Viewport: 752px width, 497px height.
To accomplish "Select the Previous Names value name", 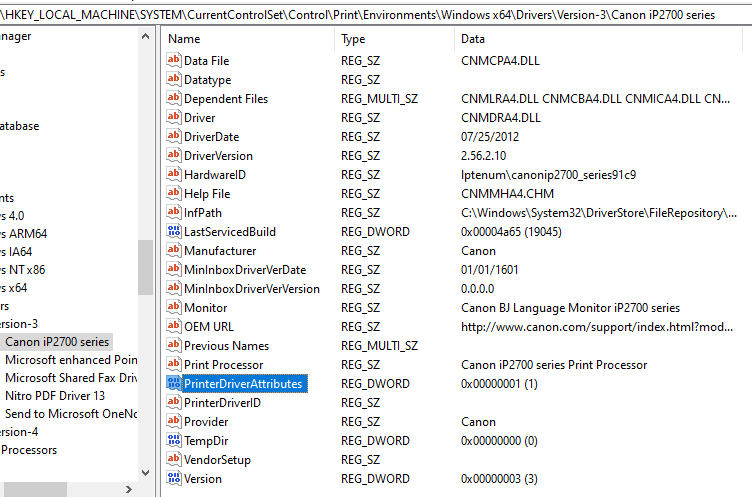I will pos(226,346).
